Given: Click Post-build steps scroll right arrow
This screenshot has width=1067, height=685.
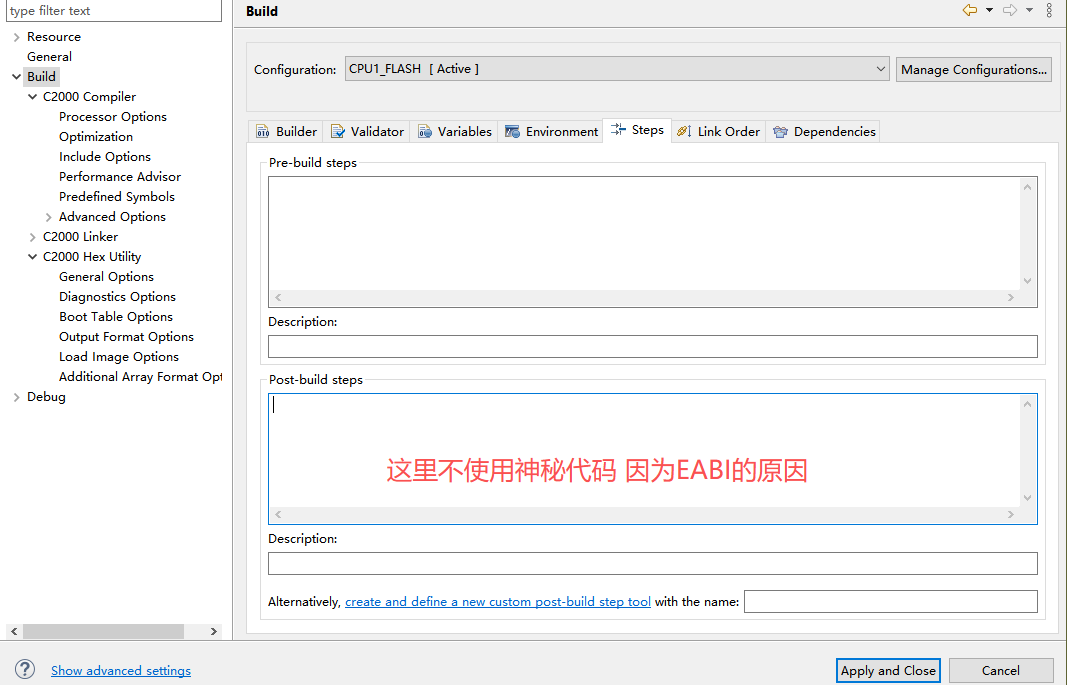Looking at the screenshot, I should coord(1011,514).
